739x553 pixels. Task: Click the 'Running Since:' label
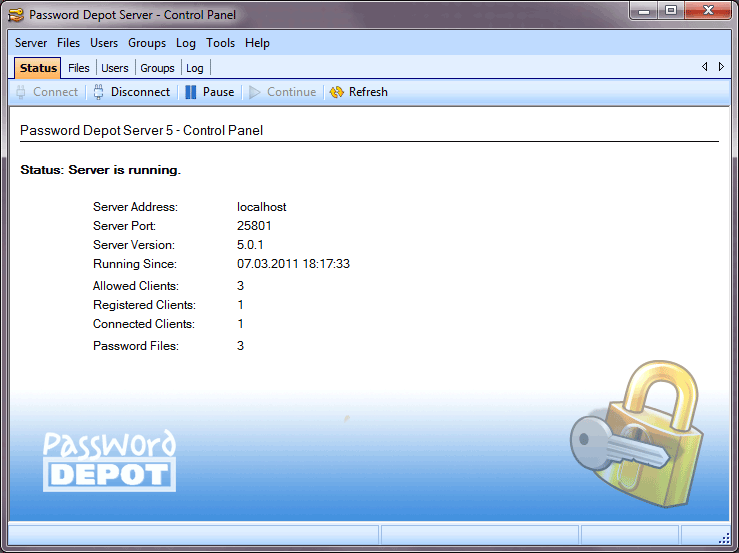[x=135, y=264]
